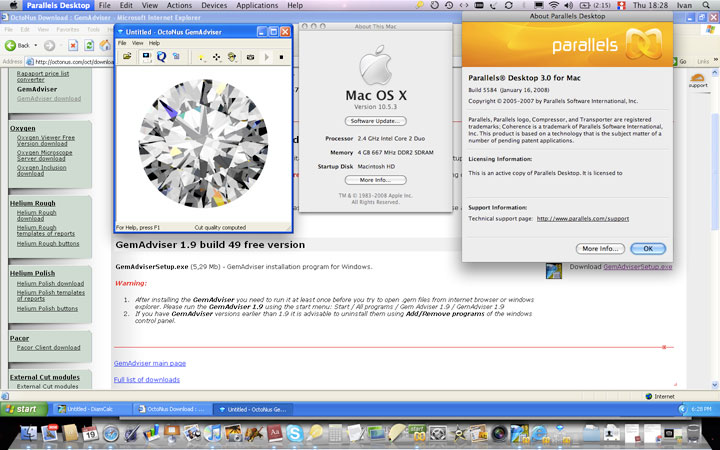Open Spotlight search magnifier in menu bar
720x450 pixels.
pyautogui.click(x=707, y=6)
